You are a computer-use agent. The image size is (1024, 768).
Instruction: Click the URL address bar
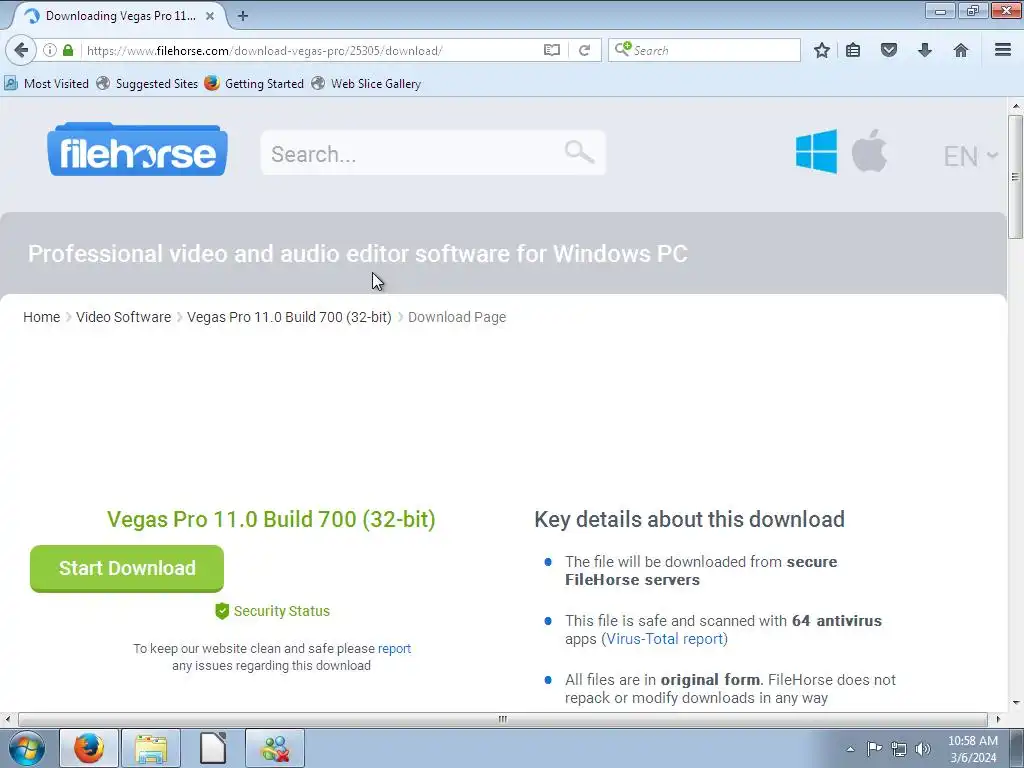click(312, 50)
